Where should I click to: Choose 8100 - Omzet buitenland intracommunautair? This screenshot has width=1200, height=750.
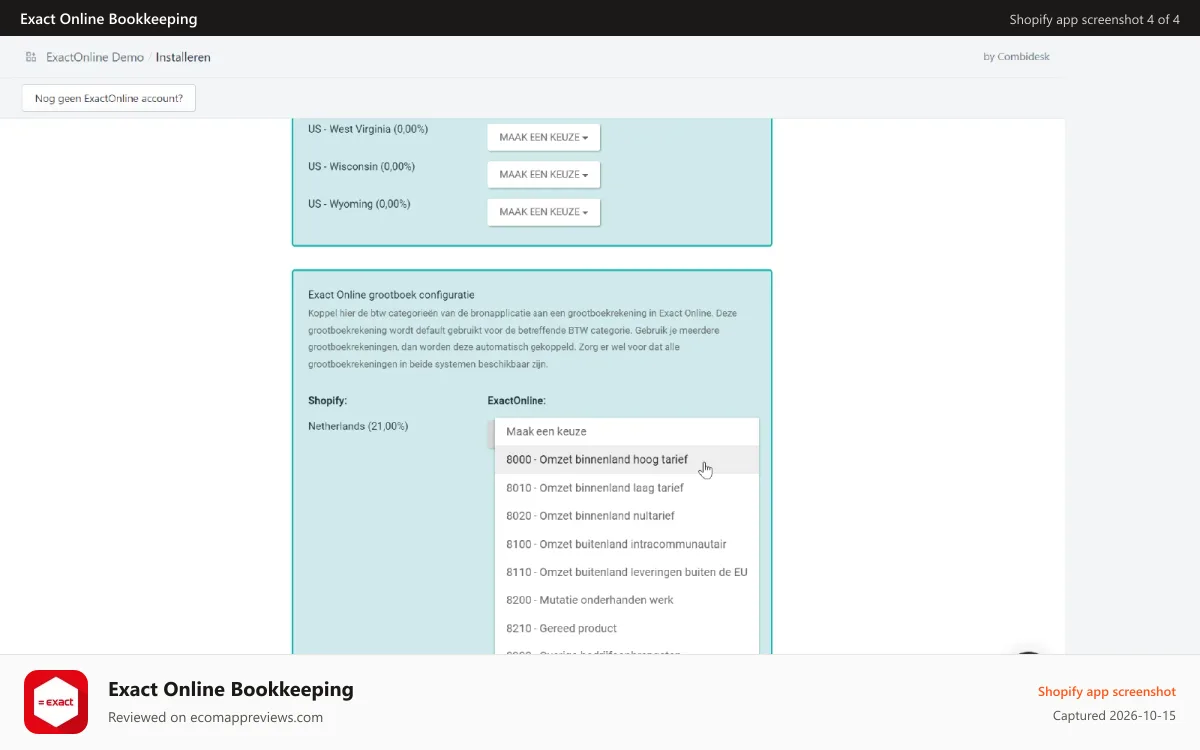[627, 544]
